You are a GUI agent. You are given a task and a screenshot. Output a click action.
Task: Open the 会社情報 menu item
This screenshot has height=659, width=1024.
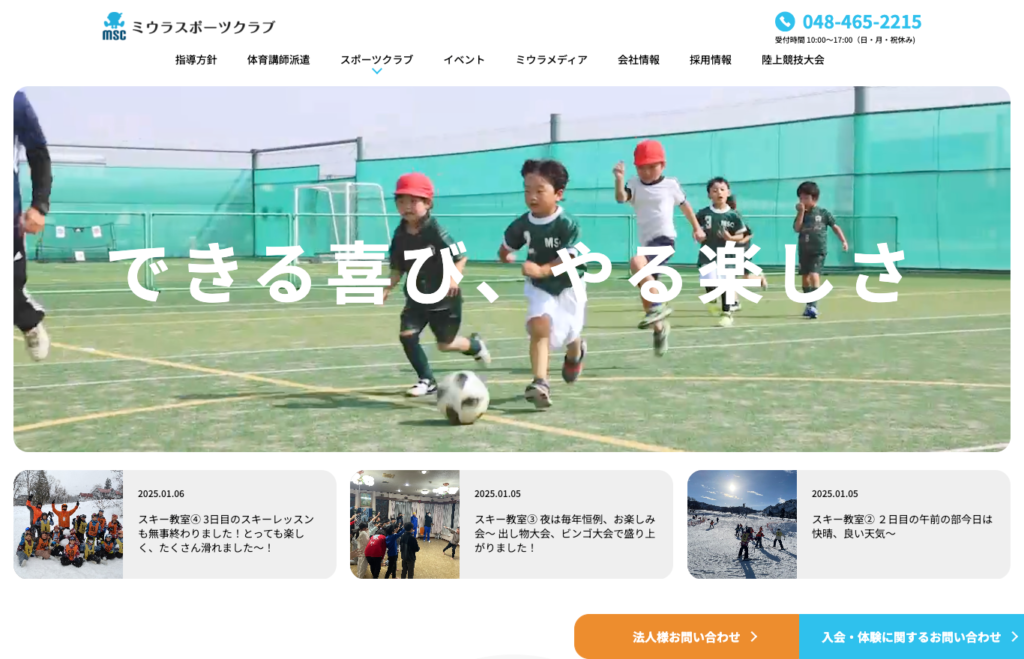click(x=639, y=60)
